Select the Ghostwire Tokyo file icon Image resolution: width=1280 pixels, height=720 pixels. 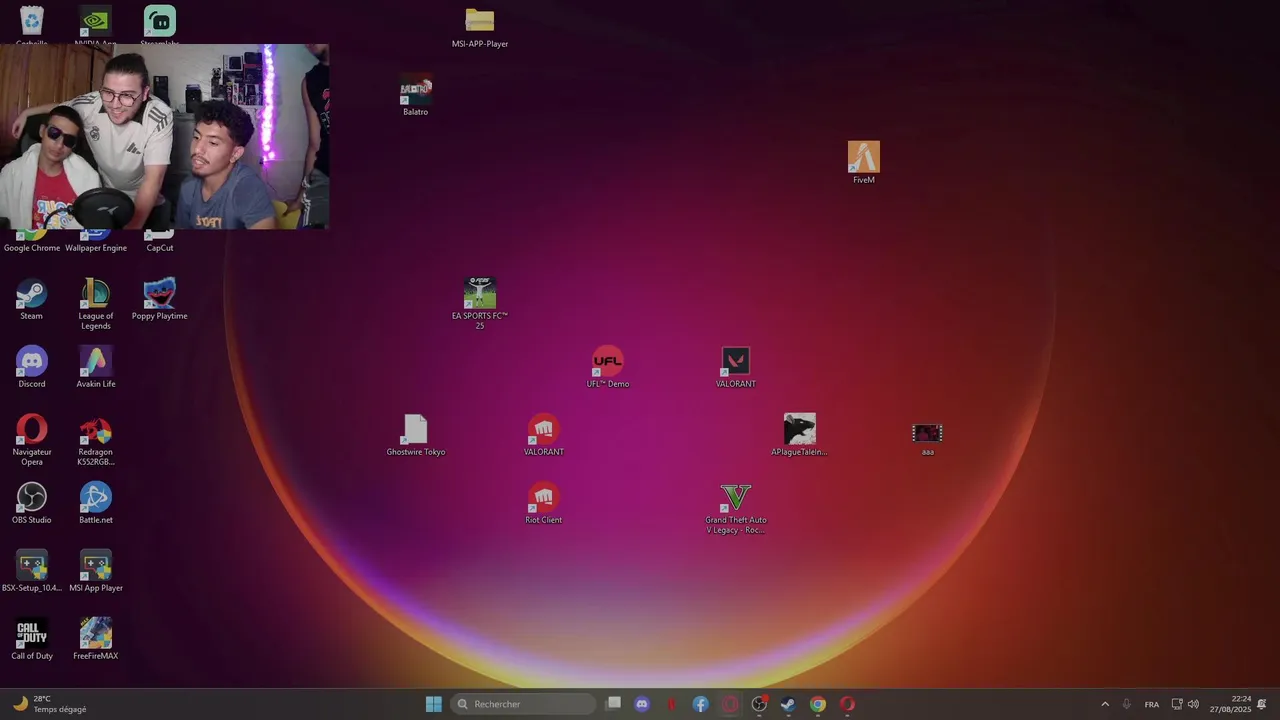416,435
